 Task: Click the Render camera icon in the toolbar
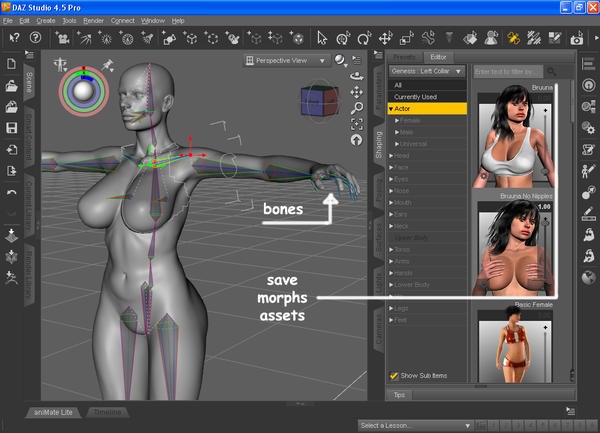(576, 38)
